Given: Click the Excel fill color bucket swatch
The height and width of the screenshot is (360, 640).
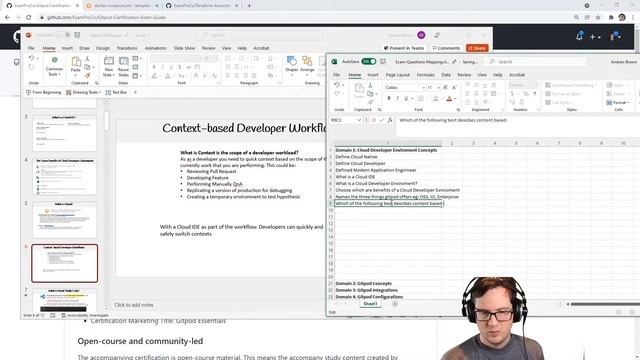Looking at the screenshot, I should 436,98.
